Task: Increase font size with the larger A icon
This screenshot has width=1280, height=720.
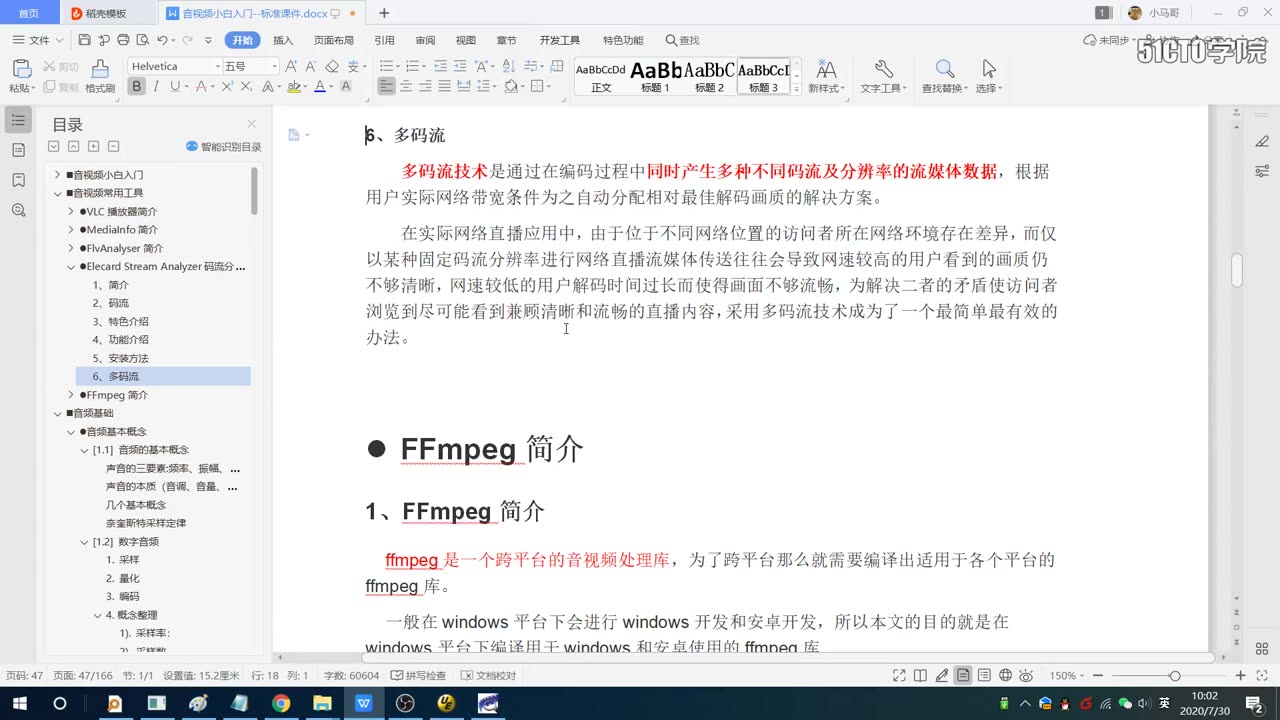Action: pyautogui.click(x=291, y=66)
